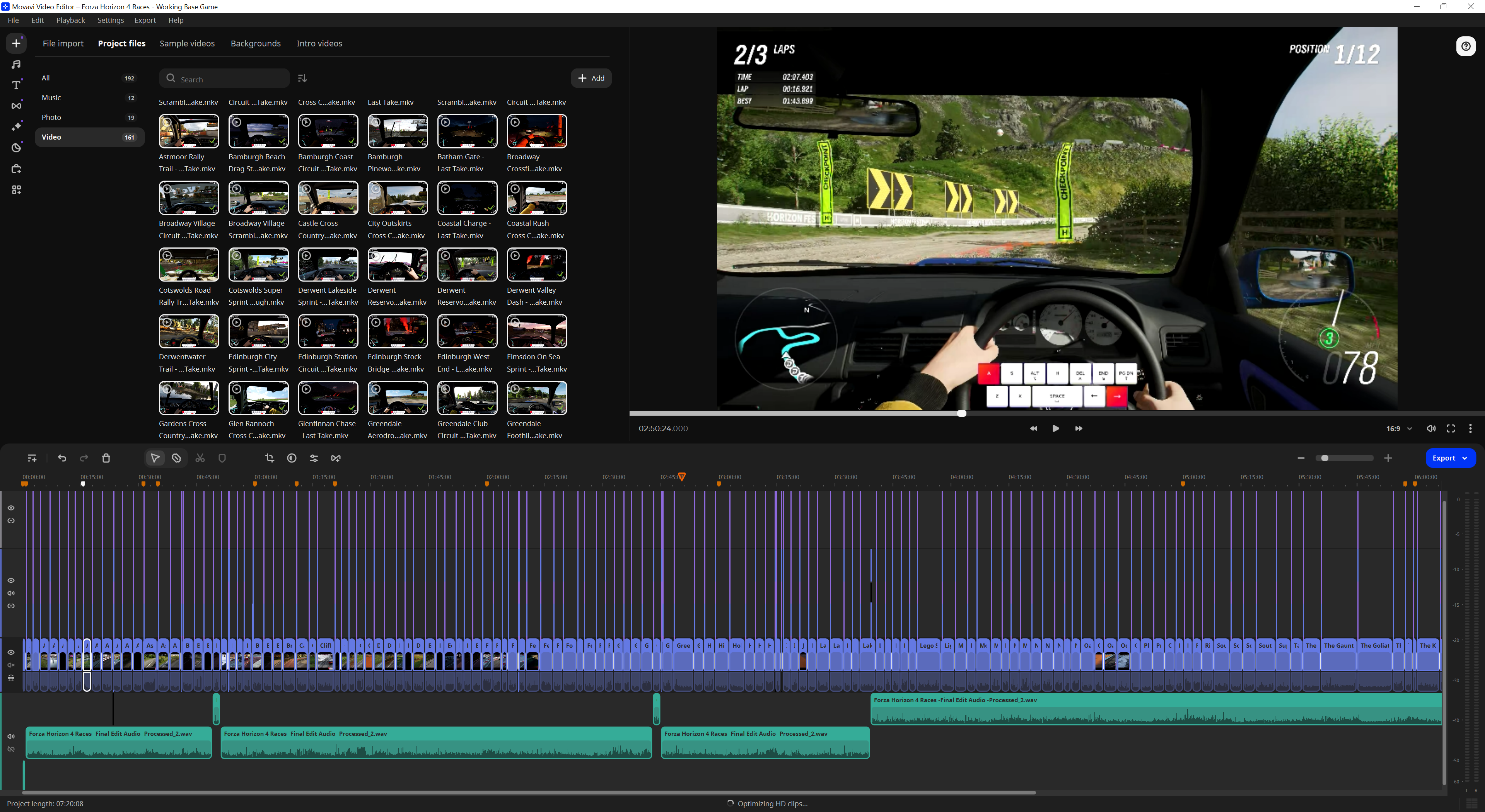The width and height of the screenshot is (1485, 812).
Task: Switch to the Sample videos tab
Action: click(x=187, y=43)
